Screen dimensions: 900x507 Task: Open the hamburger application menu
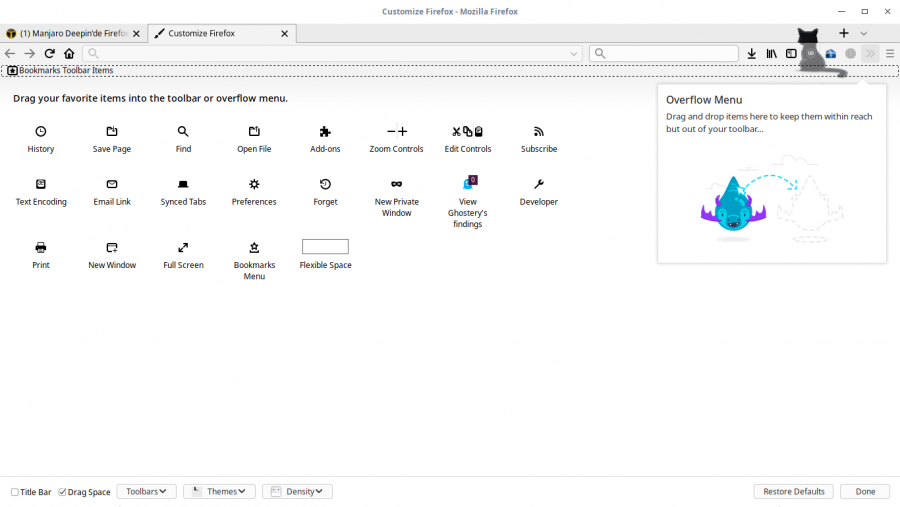pos(890,53)
